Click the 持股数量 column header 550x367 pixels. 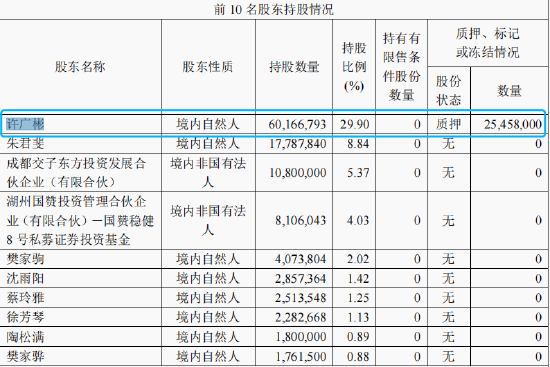point(294,67)
